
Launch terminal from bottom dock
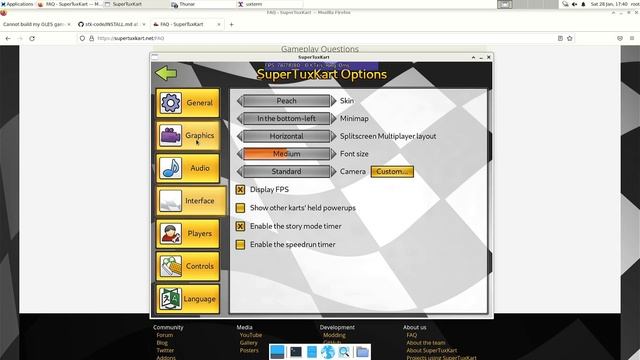coord(296,352)
